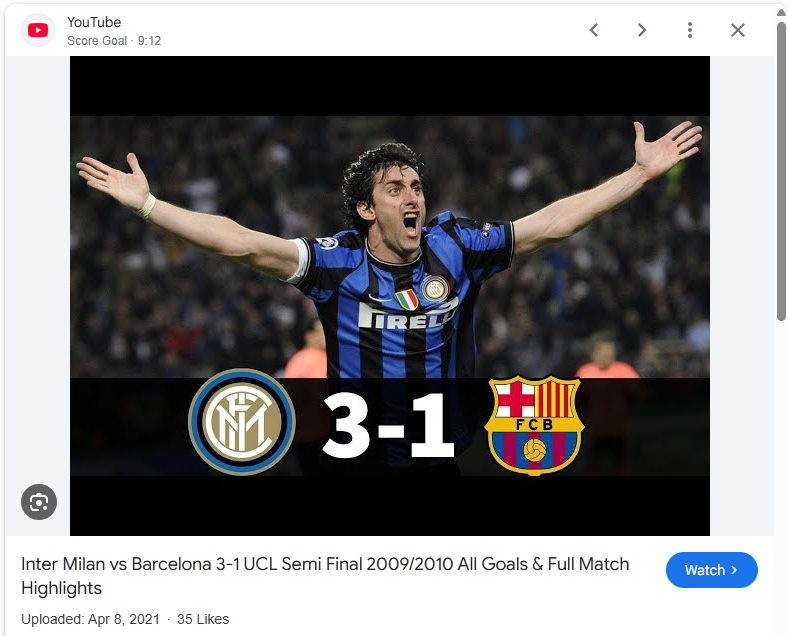Close the image preview panel
The width and height of the screenshot is (788, 636).
pos(737,30)
